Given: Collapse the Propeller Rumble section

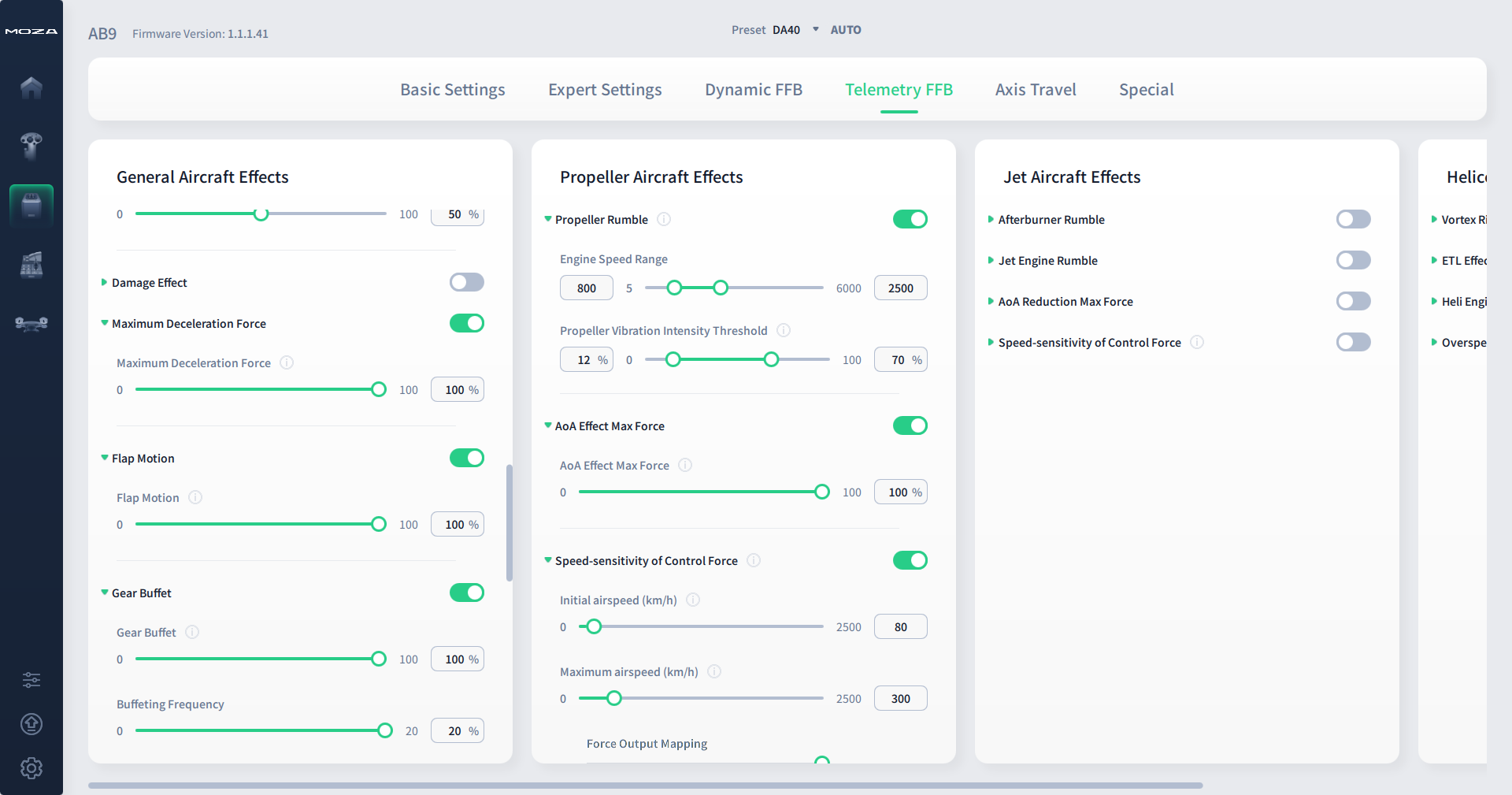Looking at the screenshot, I should pyautogui.click(x=547, y=219).
